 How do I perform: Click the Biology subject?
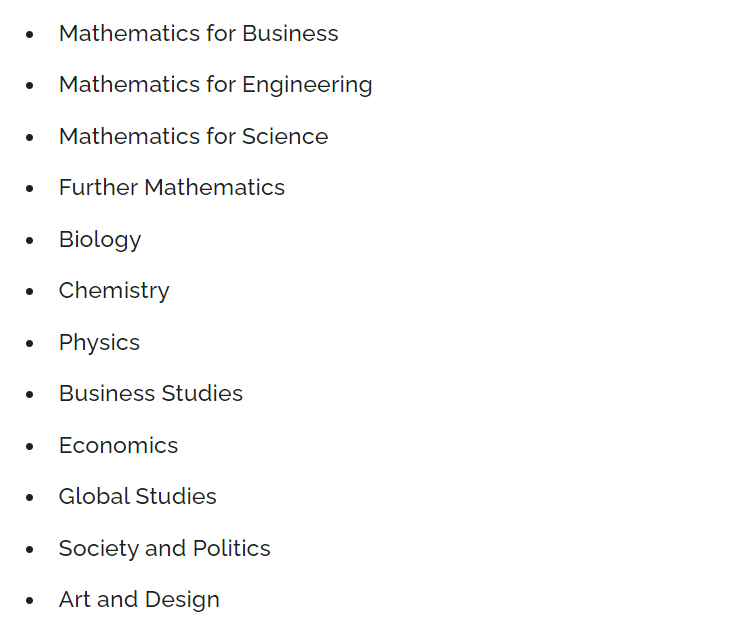point(100,240)
